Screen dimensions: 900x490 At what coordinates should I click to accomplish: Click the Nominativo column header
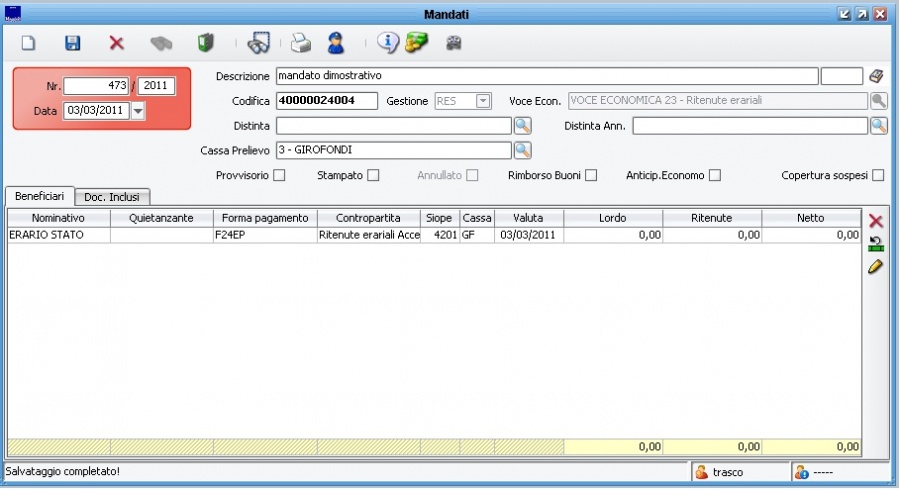[58, 218]
